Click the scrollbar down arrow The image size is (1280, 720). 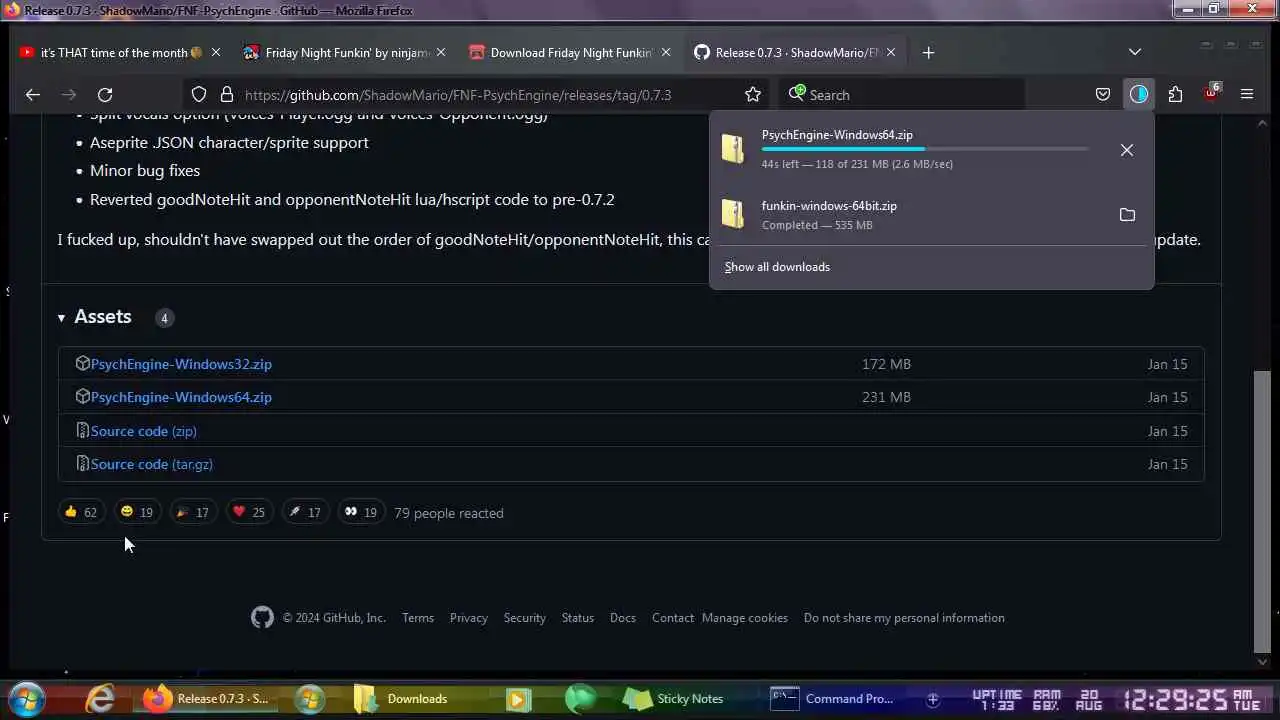[x=1262, y=661]
